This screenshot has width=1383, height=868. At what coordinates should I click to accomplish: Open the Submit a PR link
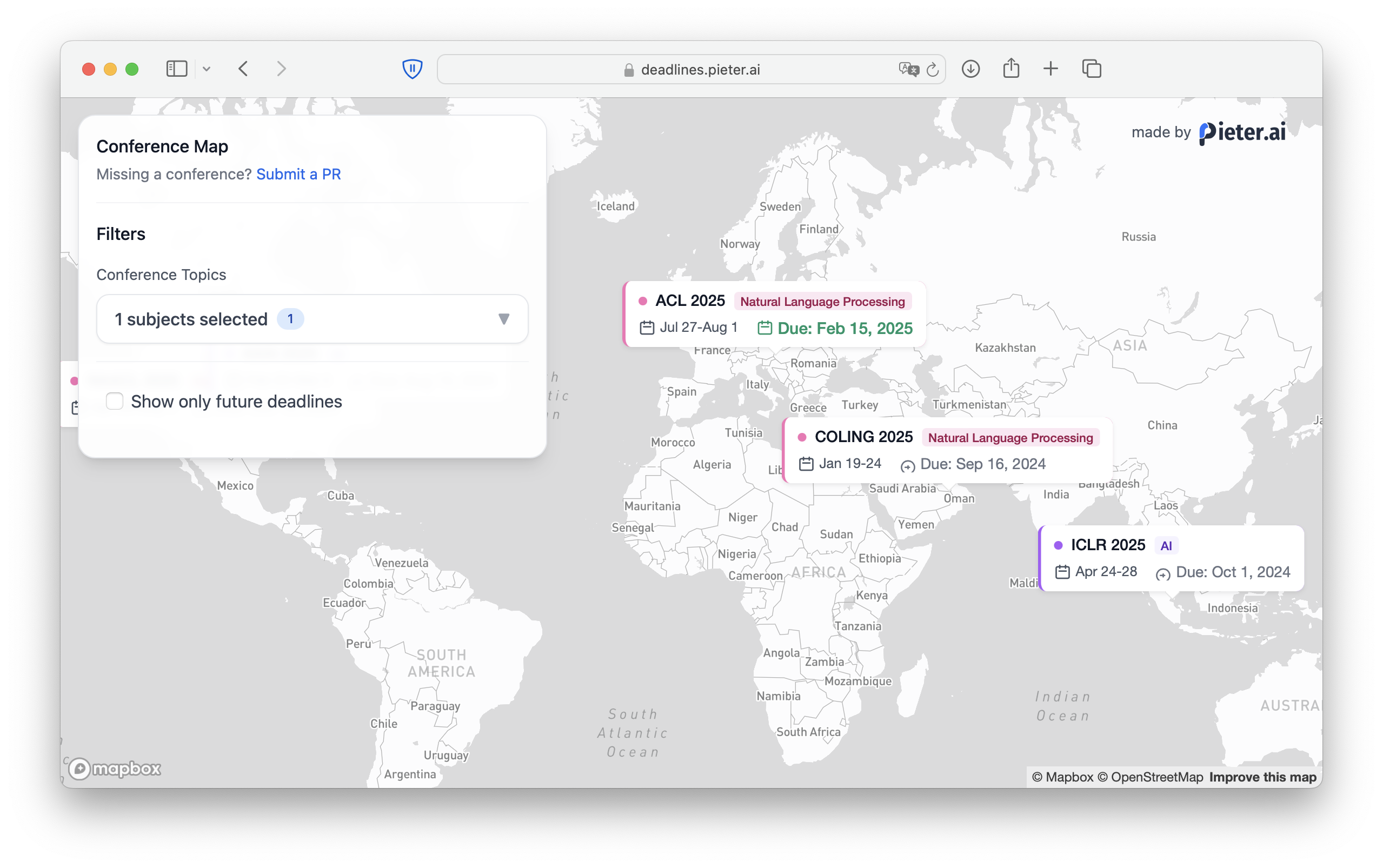(298, 174)
